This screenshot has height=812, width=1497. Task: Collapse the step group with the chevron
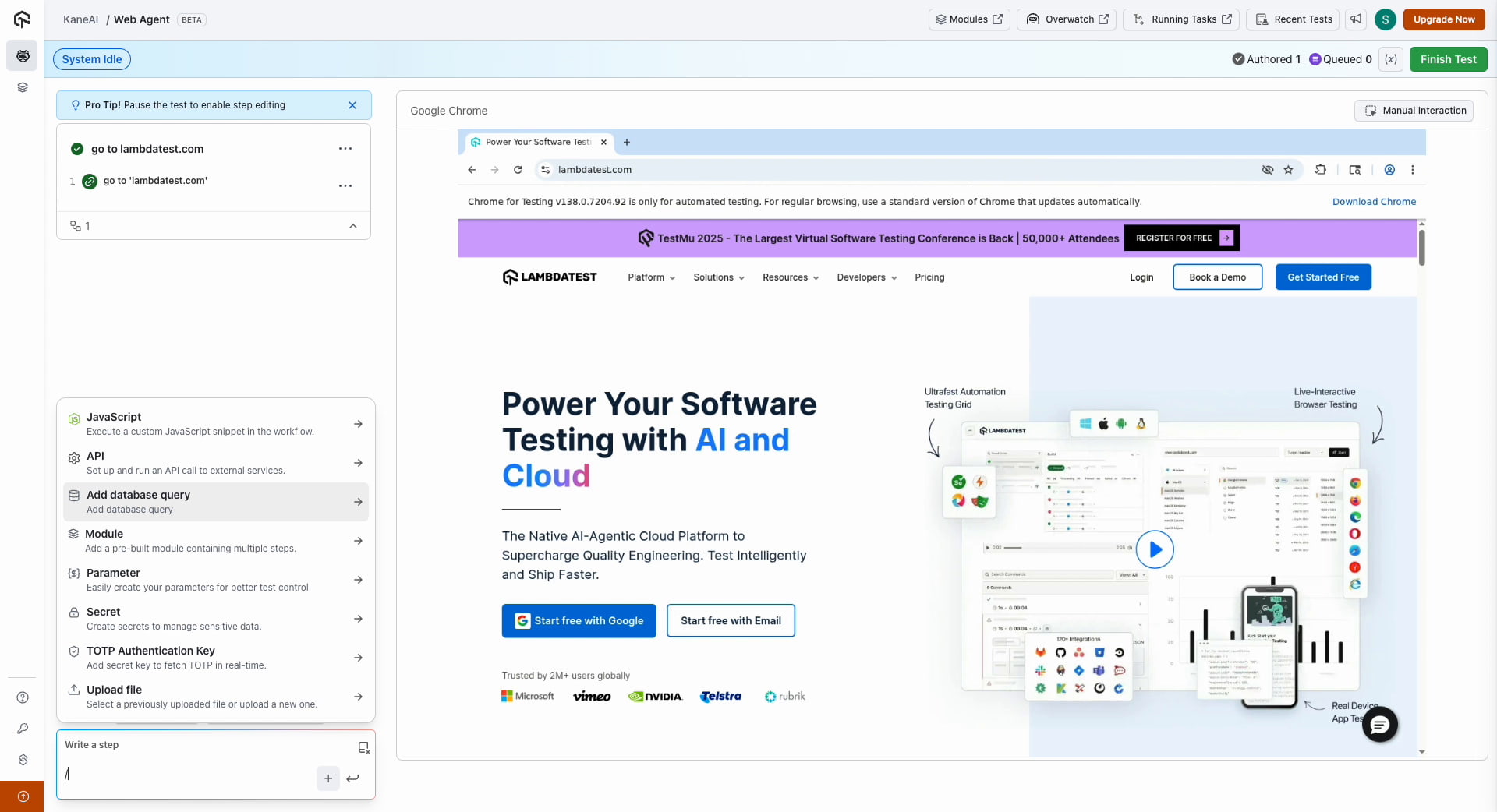pos(353,226)
